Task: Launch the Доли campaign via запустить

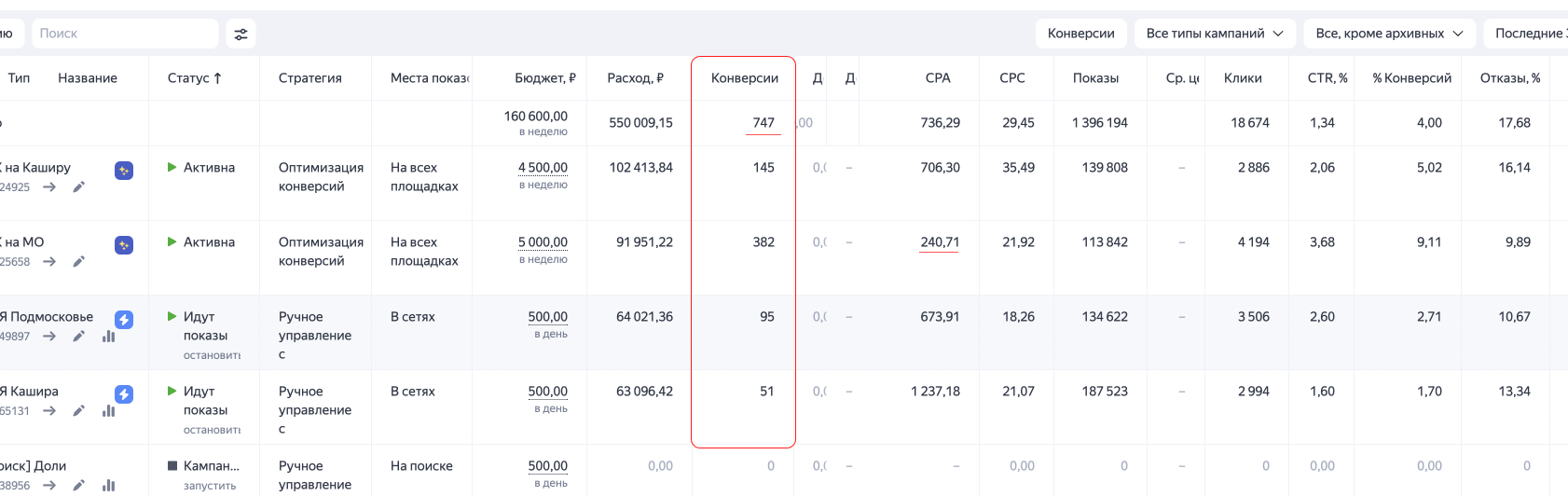Action: (x=209, y=486)
